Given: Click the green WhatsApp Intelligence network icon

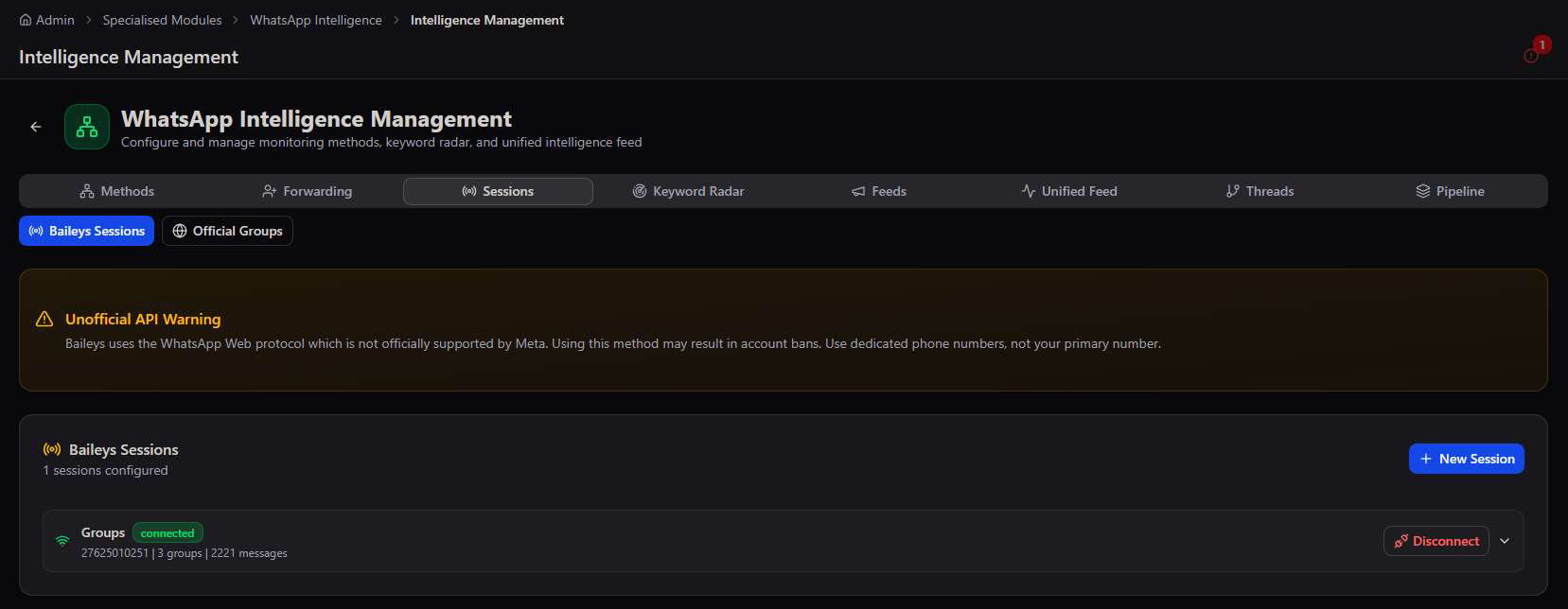Looking at the screenshot, I should coord(87,127).
